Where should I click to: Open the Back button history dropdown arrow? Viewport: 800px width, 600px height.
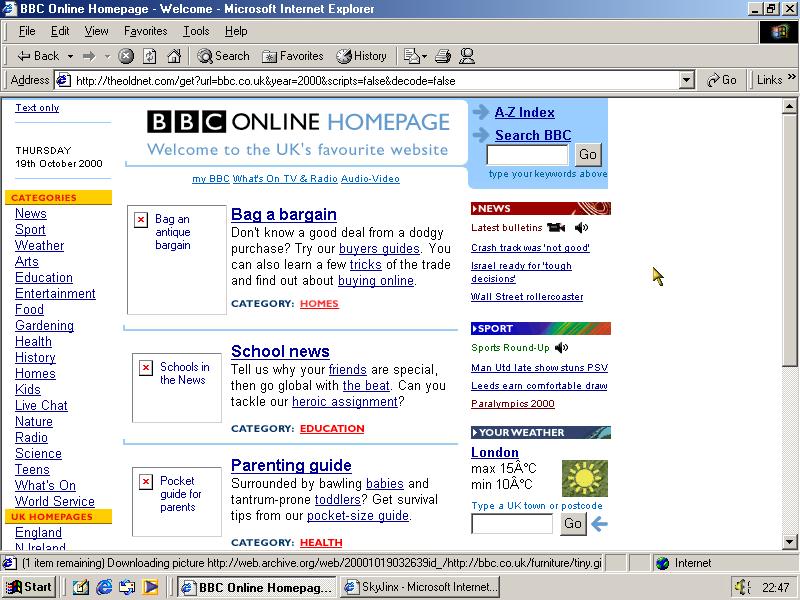click(x=69, y=56)
